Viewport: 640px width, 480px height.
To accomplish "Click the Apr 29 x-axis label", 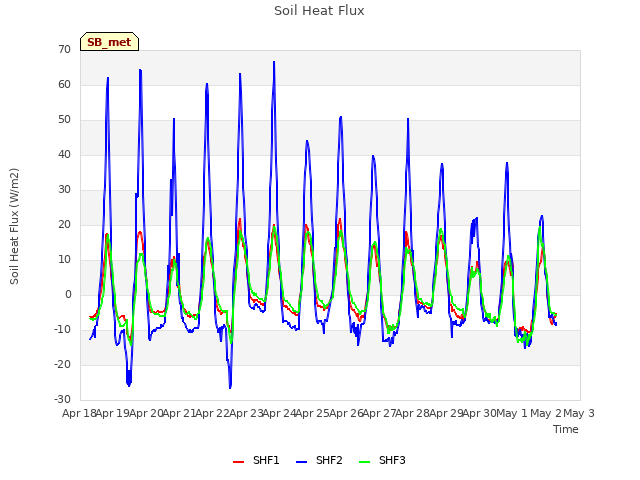I will (446, 413).
